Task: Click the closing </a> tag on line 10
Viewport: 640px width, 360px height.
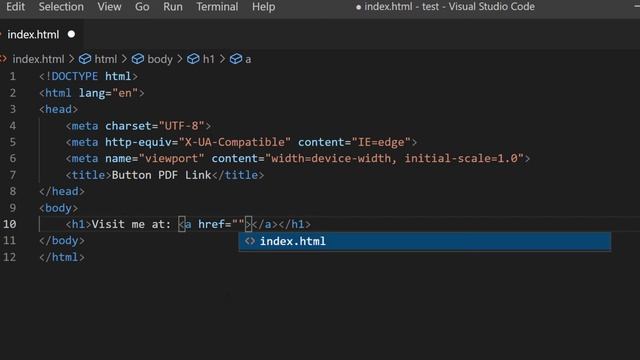Action: [264, 224]
